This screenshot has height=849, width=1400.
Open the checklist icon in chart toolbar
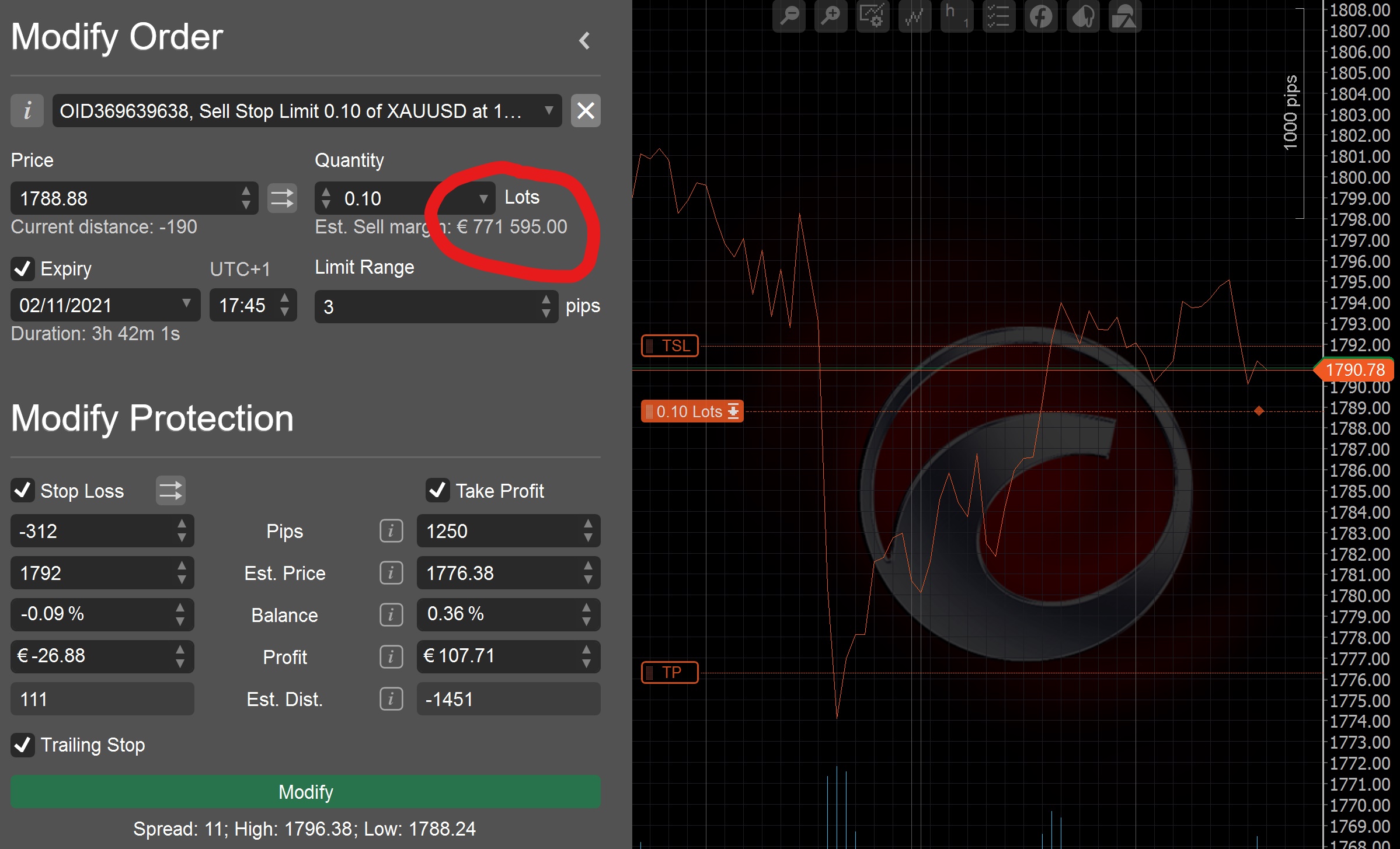(999, 16)
